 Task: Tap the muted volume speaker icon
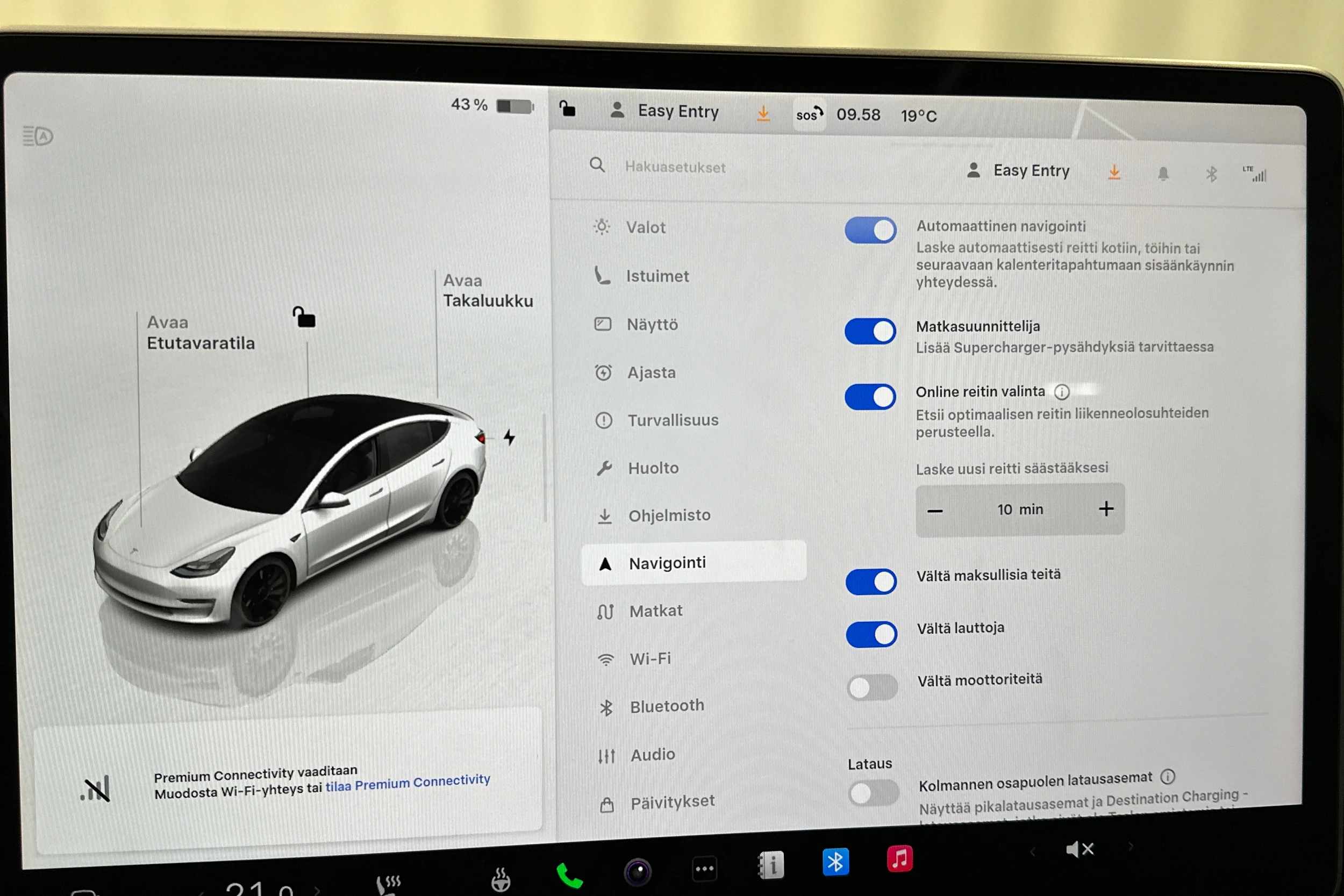pyautogui.click(x=1080, y=850)
